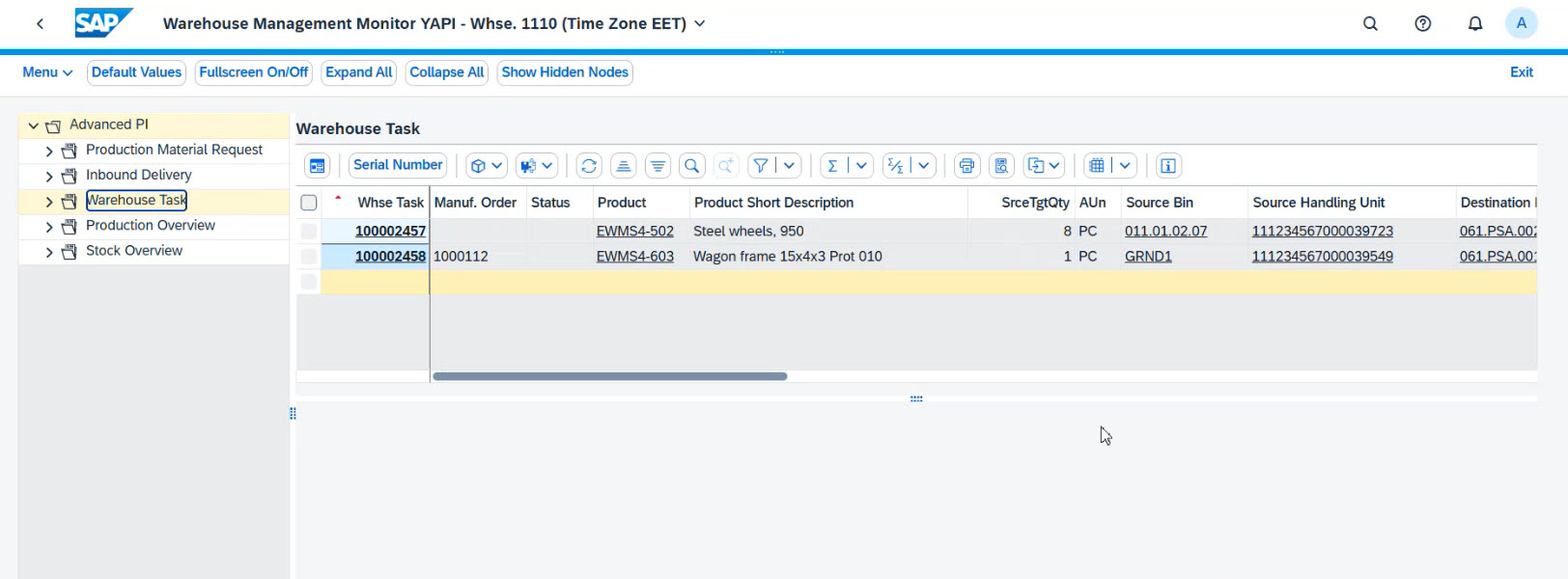Sort table in ascending order
The image size is (1568, 579).
tap(624, 166)
